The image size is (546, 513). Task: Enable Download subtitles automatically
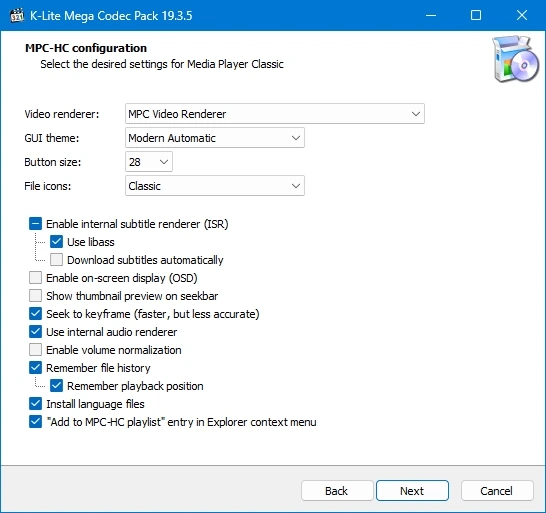(56, 260)
